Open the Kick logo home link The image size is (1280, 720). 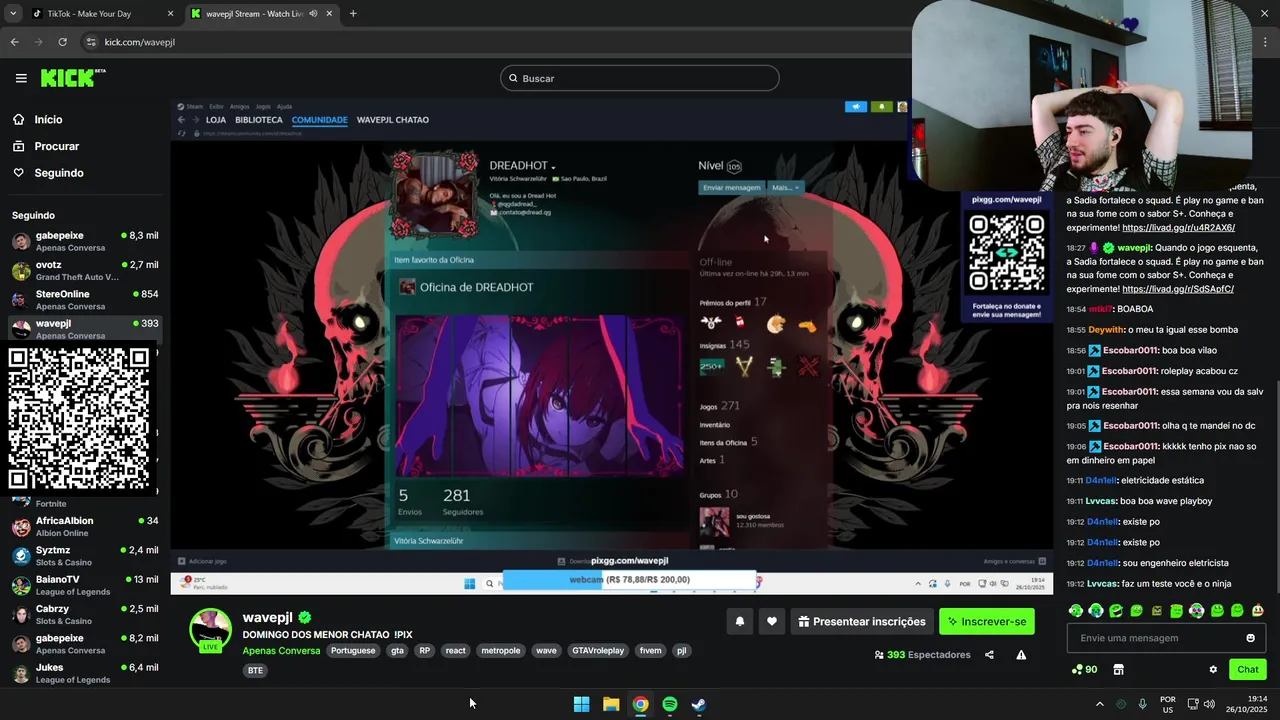72,78
